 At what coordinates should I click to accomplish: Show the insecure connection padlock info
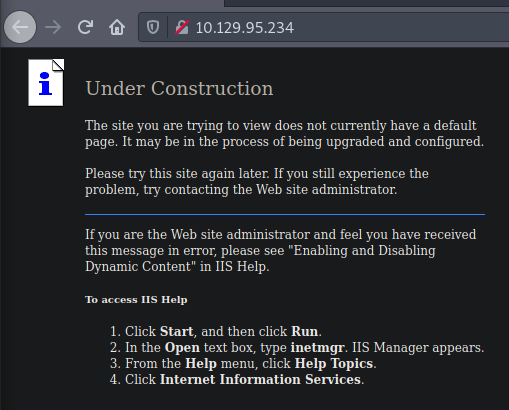(x=182, y=27)
